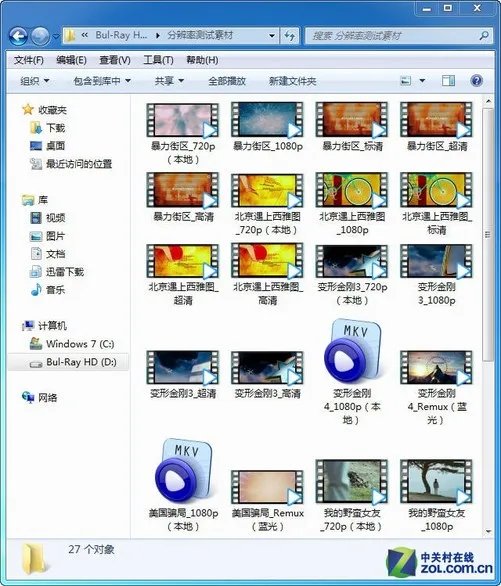Viewport: 501px width, 586px height.
Task: Open the view options dropdown arrow
Action: (x=422, y=81)
